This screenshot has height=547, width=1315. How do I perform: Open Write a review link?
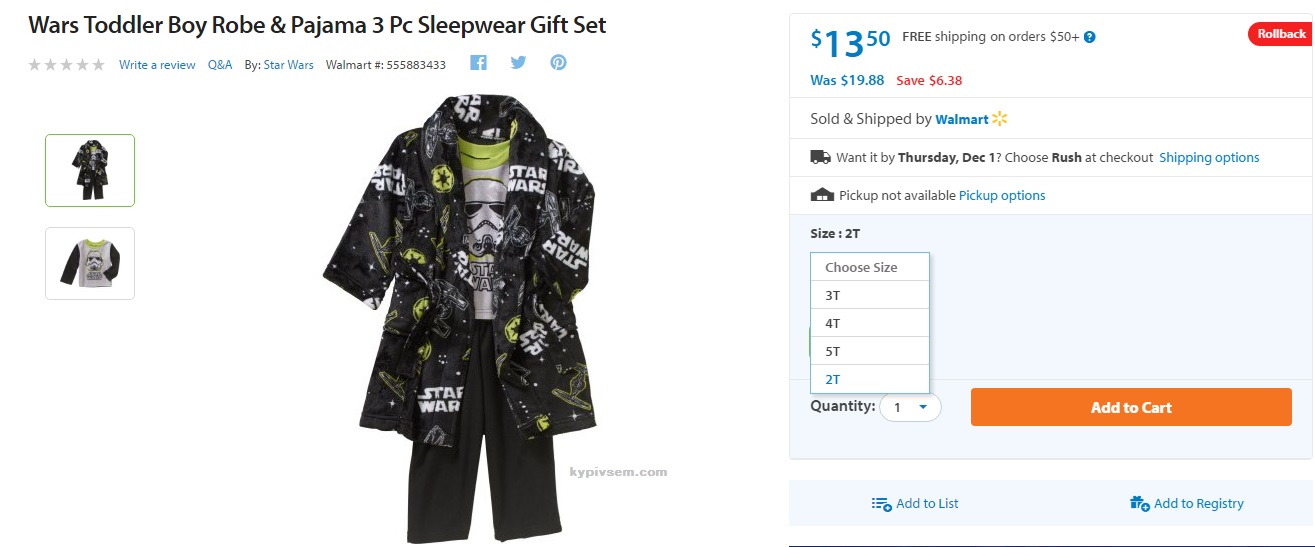[x=157, y=65]
